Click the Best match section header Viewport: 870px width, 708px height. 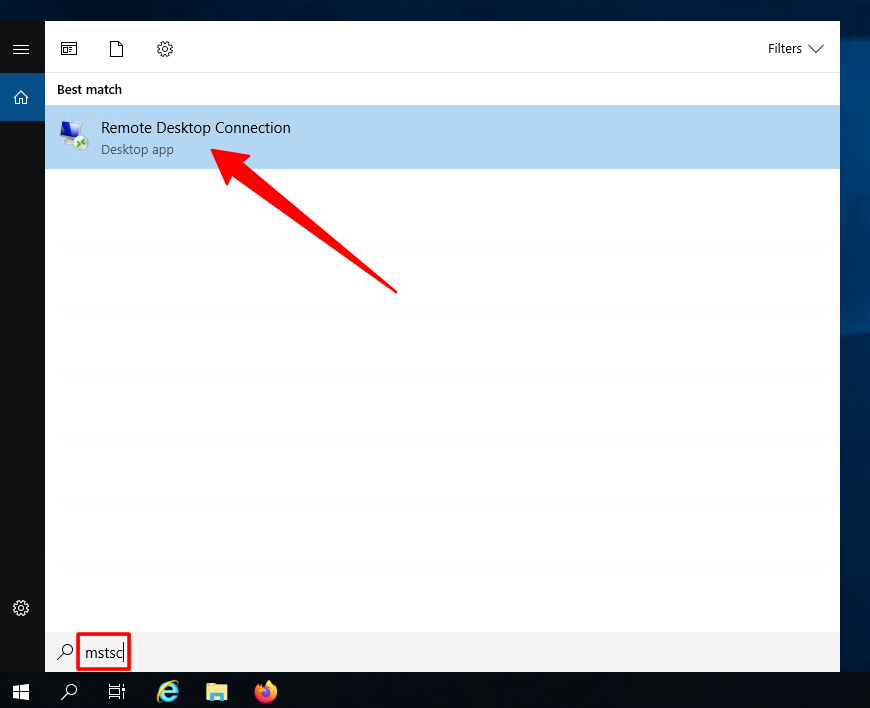point(89,90)
